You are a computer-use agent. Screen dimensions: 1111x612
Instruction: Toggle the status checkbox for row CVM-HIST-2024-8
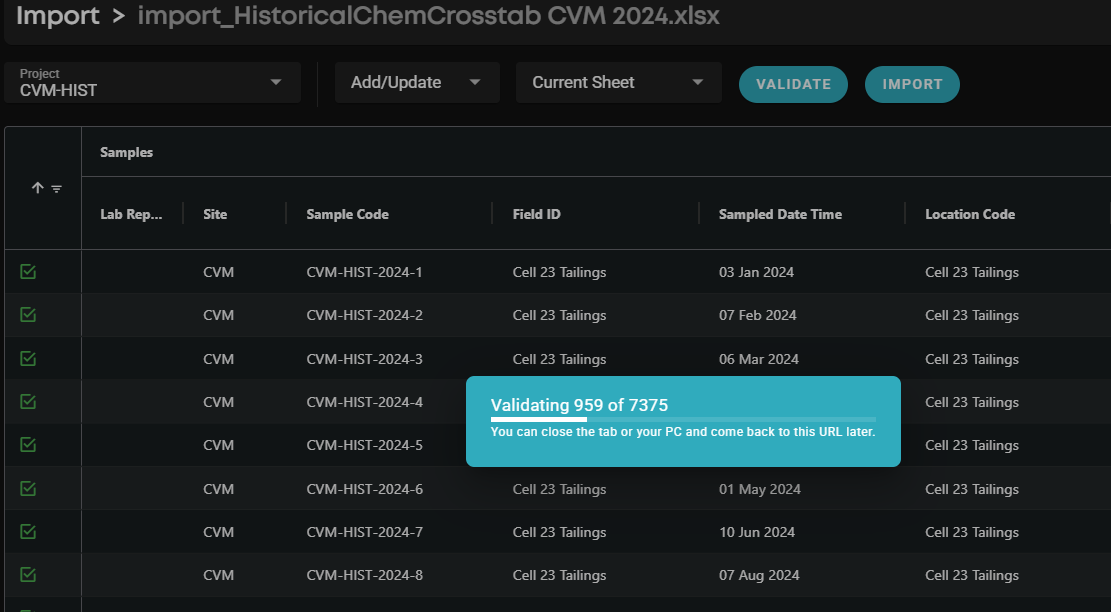point(28,575)
